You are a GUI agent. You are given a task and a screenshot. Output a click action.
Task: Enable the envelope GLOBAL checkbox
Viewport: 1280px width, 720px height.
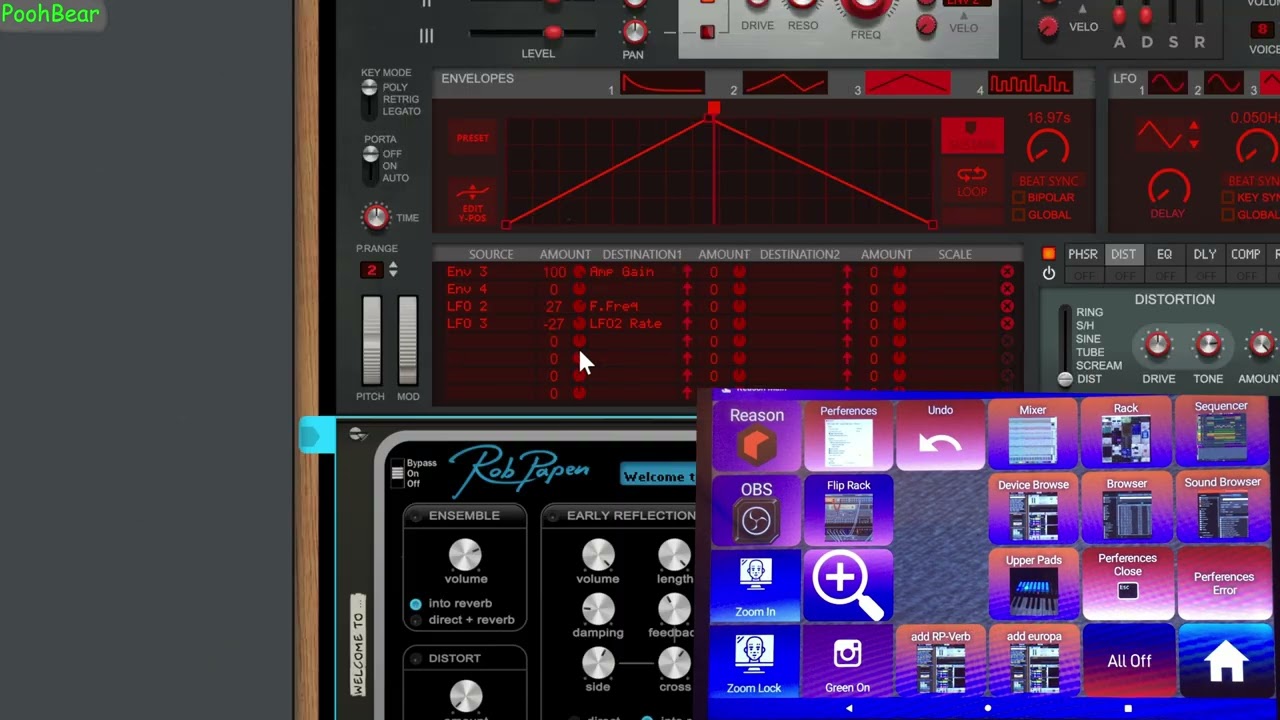click(1019, 215)
